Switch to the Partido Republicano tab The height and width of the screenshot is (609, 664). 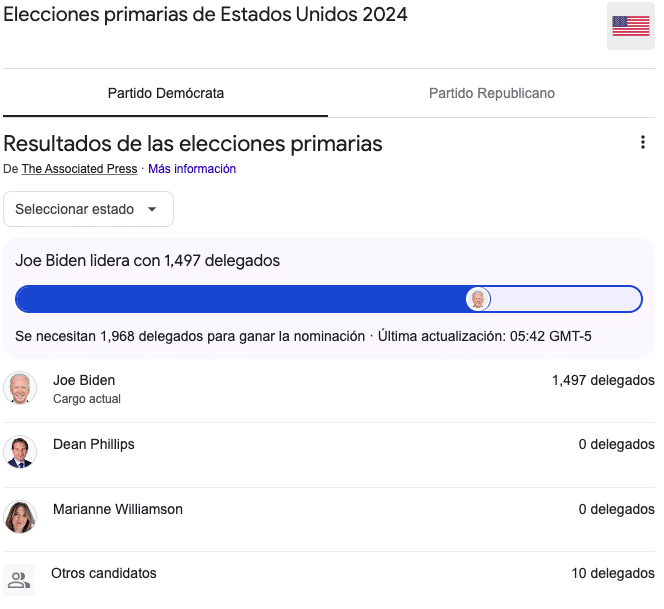(491, 93)
